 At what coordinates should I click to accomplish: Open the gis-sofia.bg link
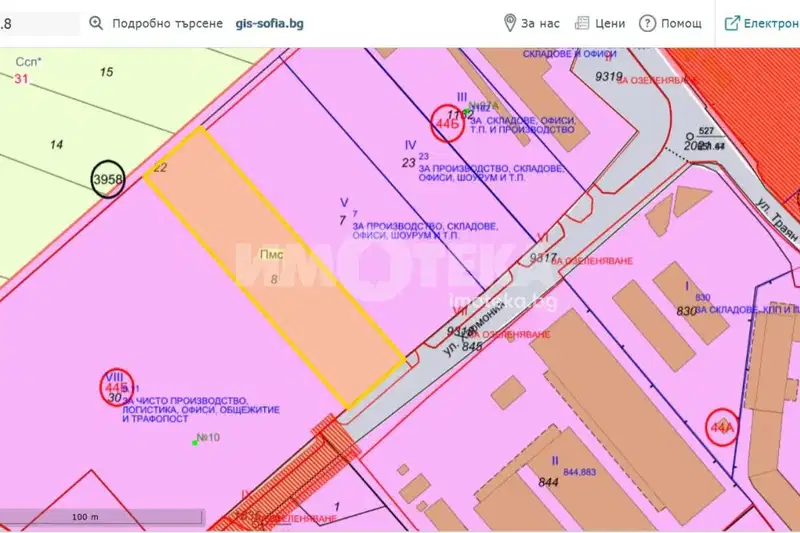point(269,23)
